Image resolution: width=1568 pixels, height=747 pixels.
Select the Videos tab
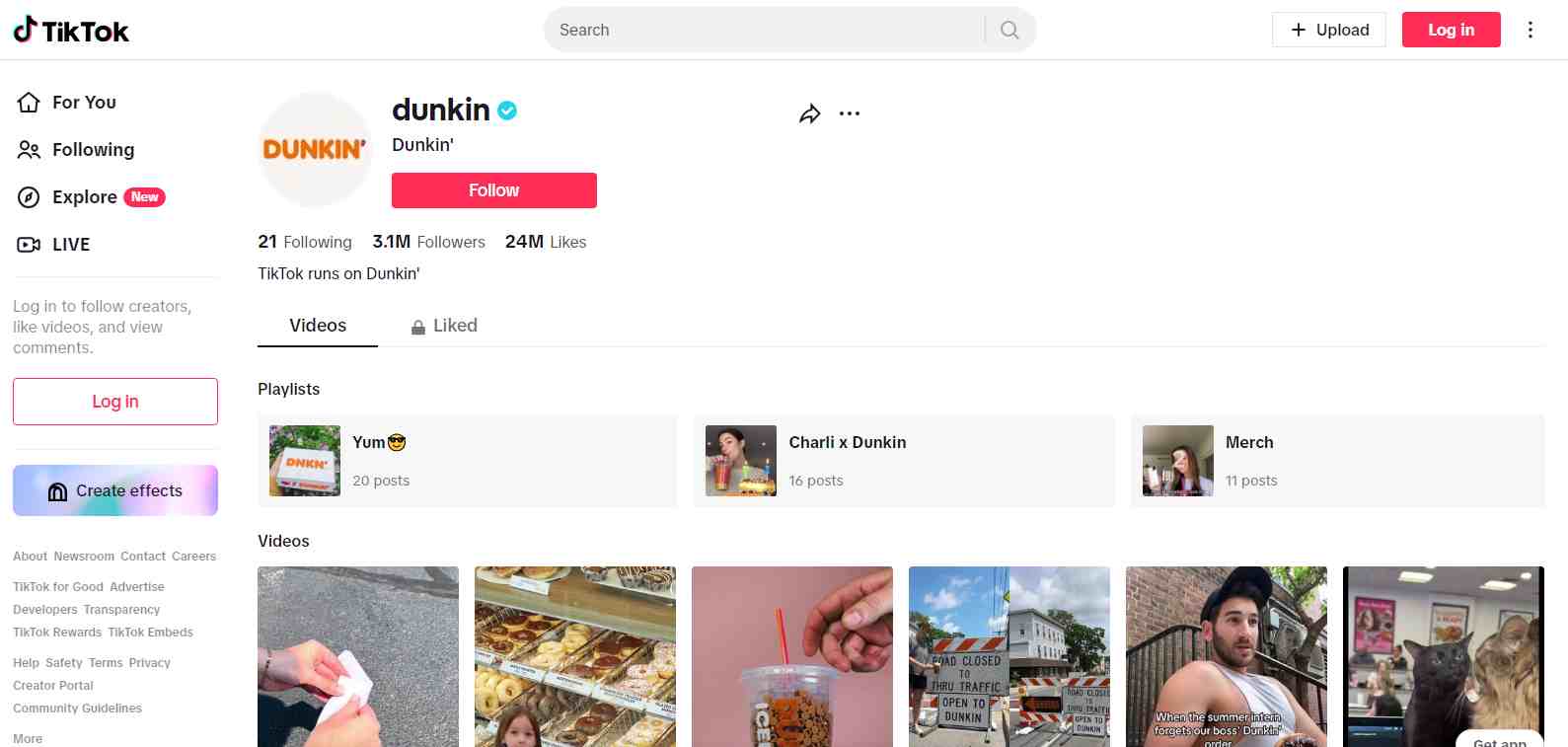(318, 326)
